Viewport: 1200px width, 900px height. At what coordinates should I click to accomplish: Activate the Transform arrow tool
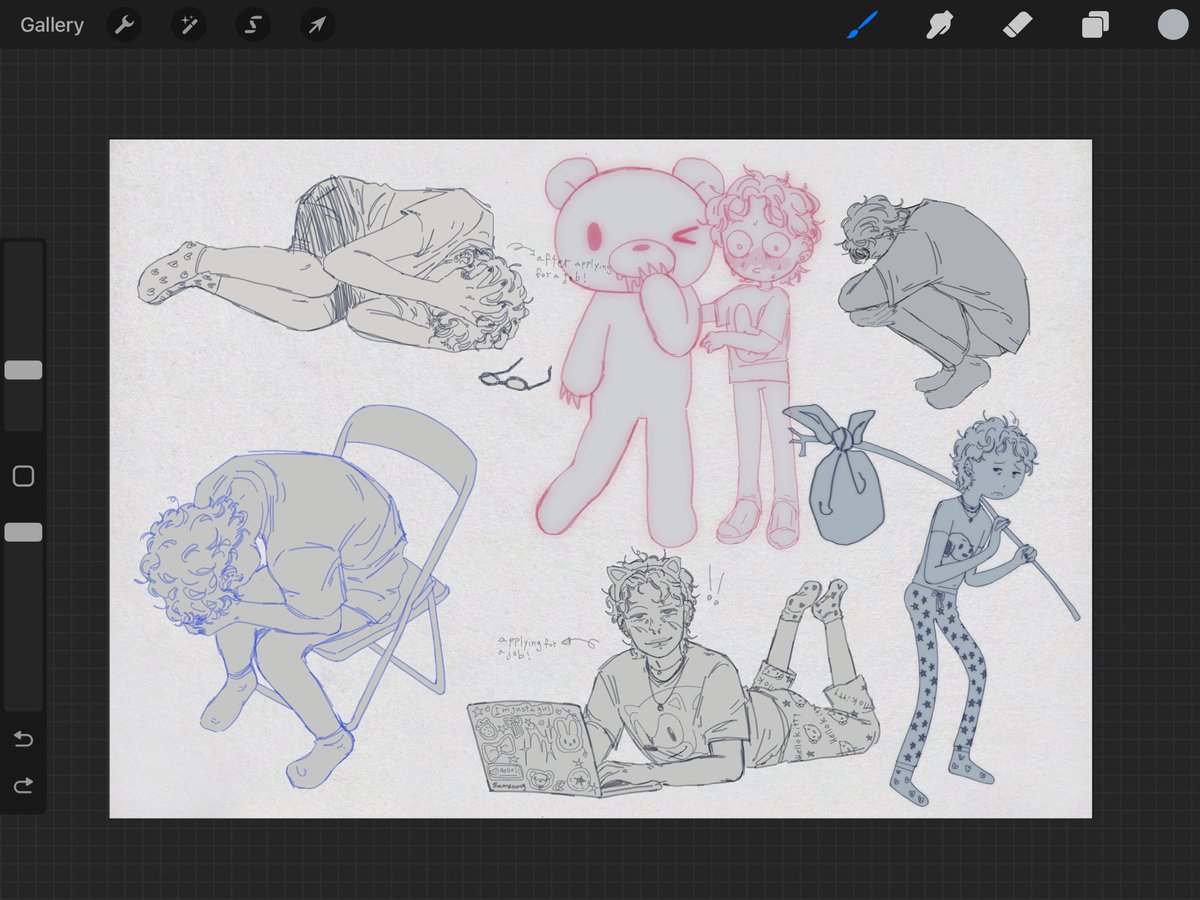(317, 25)
